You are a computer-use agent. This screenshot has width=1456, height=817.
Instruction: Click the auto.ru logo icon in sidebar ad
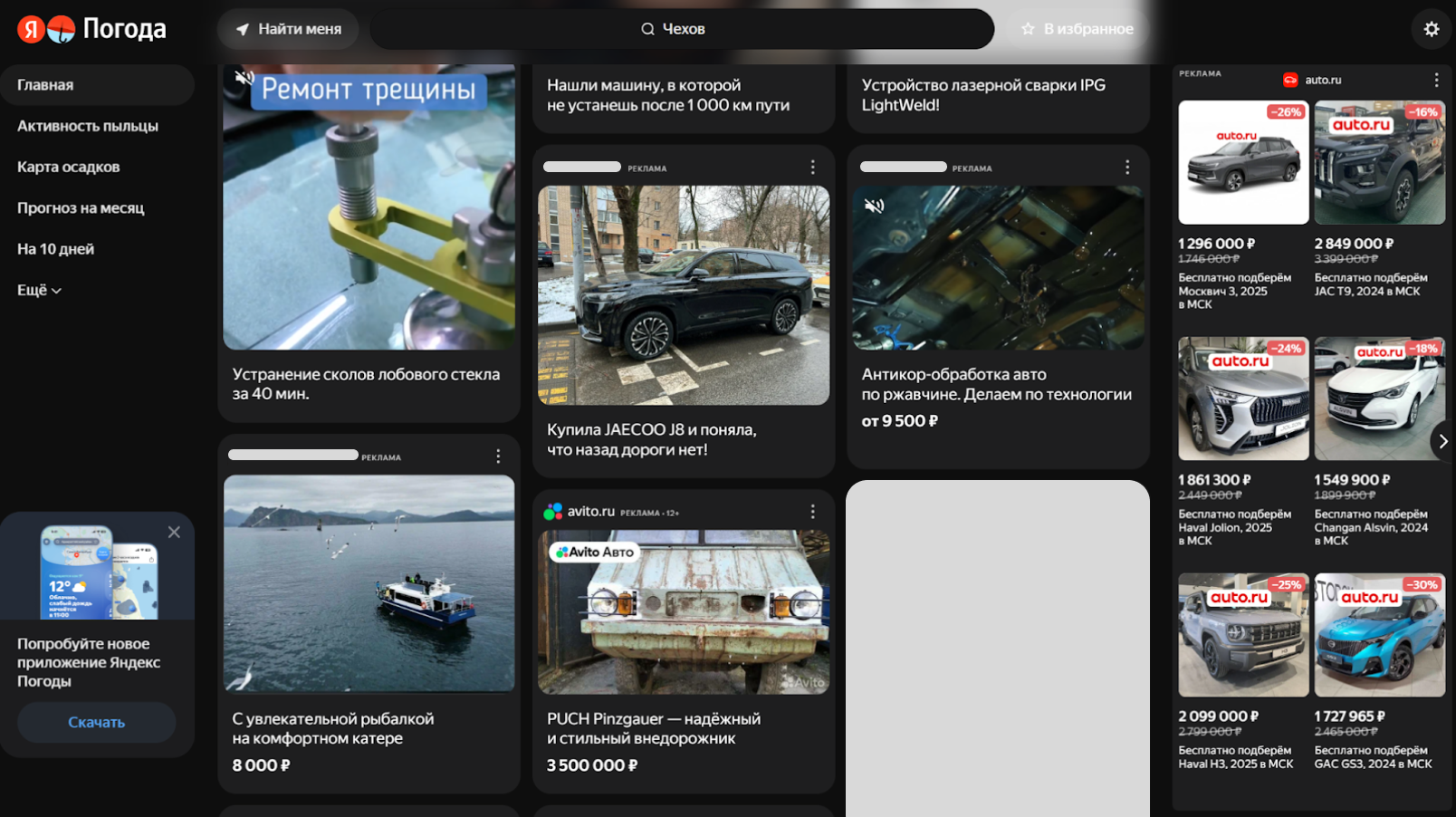click(1290, 80)
